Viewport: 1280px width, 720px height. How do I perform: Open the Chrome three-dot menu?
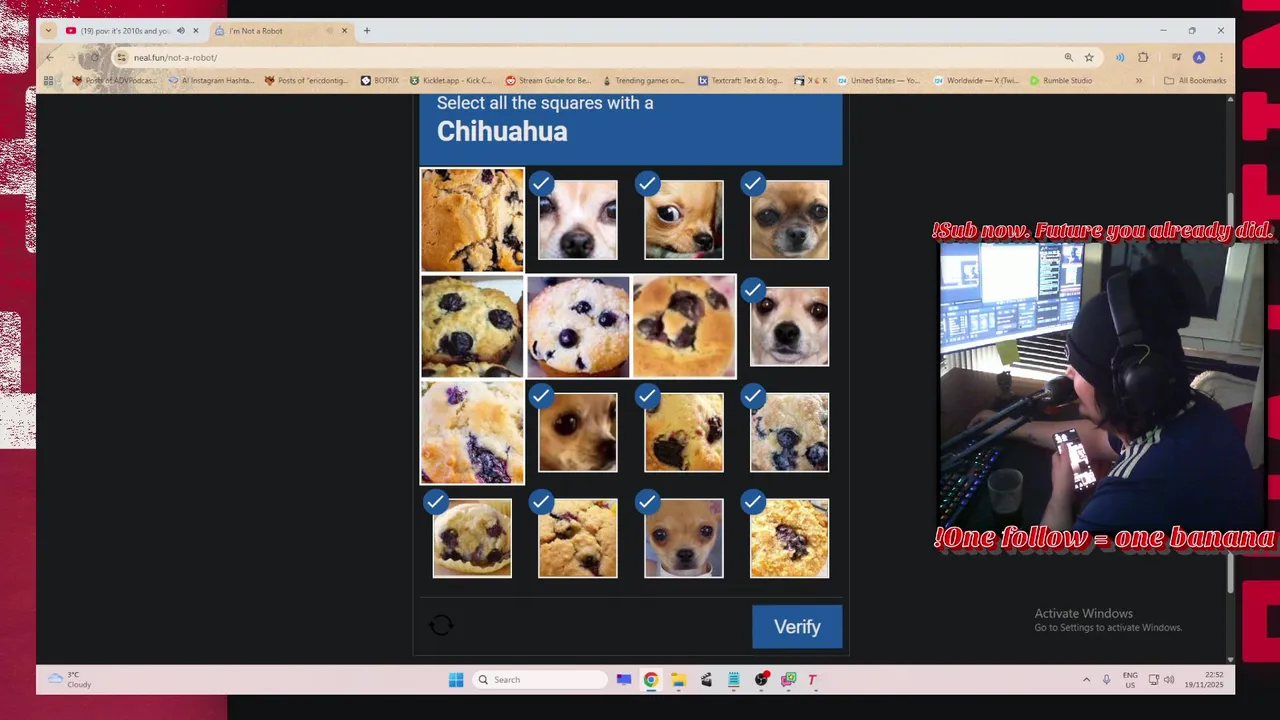[x=1220, y=57]
